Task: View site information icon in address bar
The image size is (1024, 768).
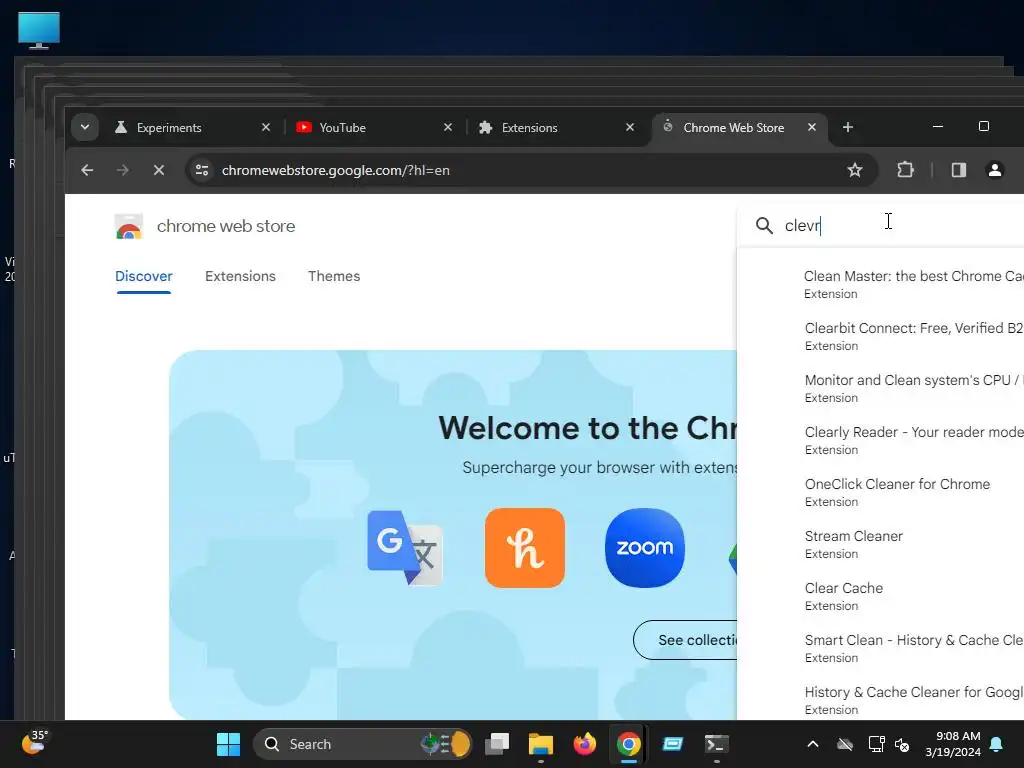Action: coord(202,170)
